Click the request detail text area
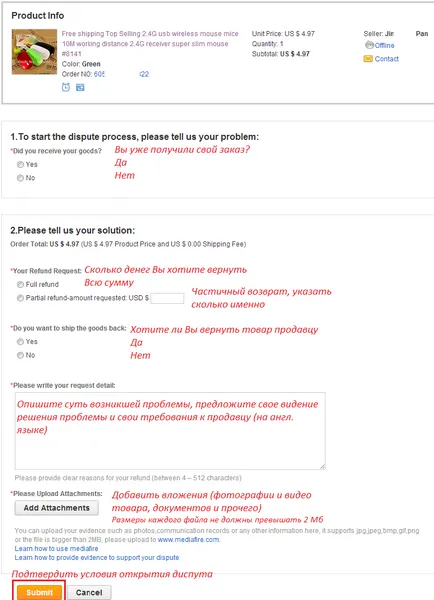This screenshot has height=600, width=434. click(x=170, y=430)
